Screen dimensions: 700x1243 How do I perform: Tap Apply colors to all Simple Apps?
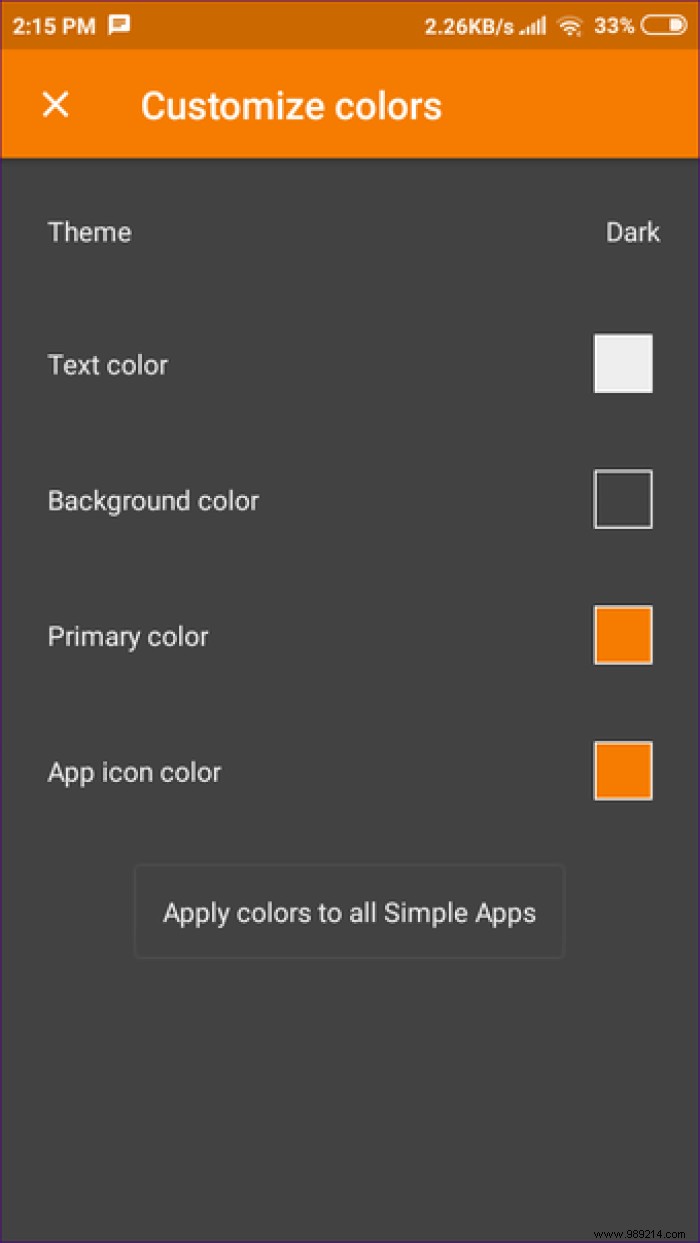pyautogui.click(x=349, y=912)
